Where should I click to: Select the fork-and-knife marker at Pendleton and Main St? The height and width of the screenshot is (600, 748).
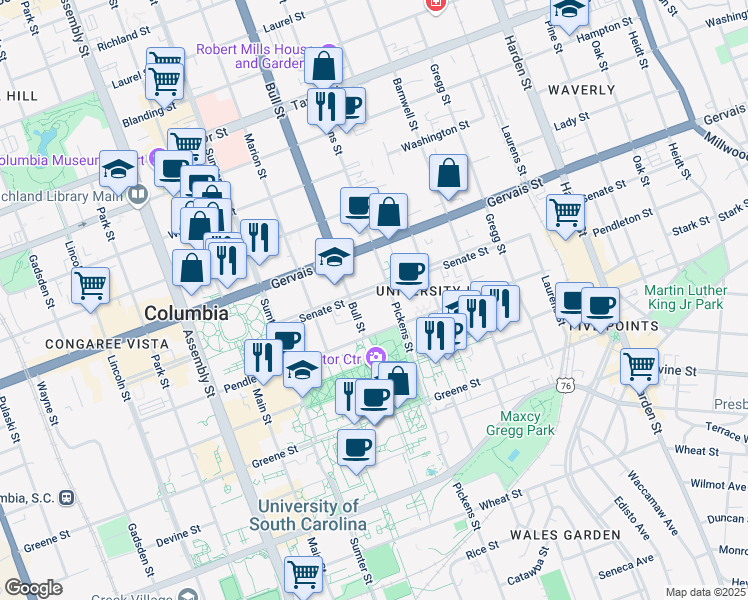coord(263,359)
